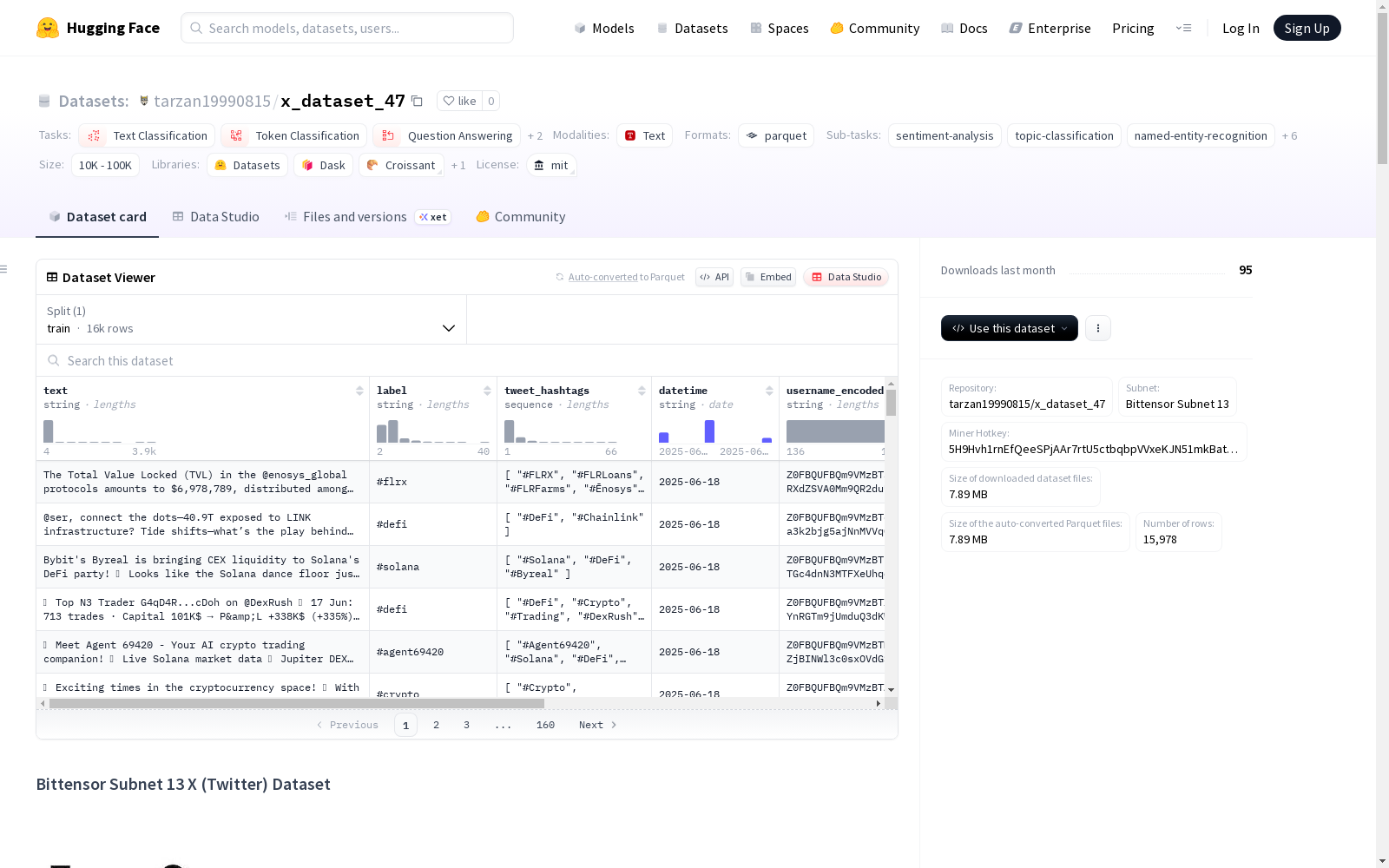The width and height of the screenshot is (1389, 868).
Task: Click the search magnifier in dataset search
Action: pos(54,360)
